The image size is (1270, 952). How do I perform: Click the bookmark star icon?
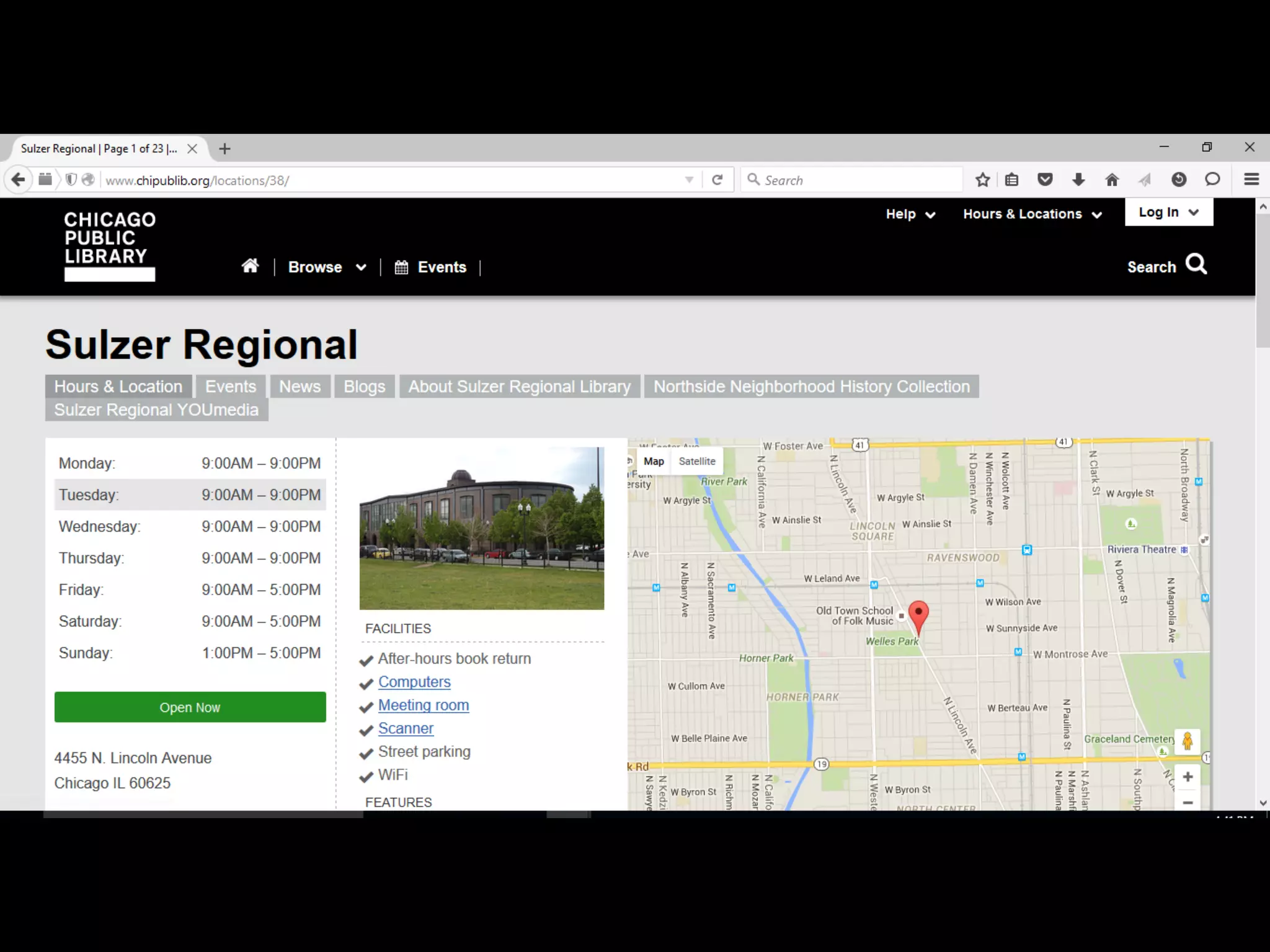coord(982,180)
